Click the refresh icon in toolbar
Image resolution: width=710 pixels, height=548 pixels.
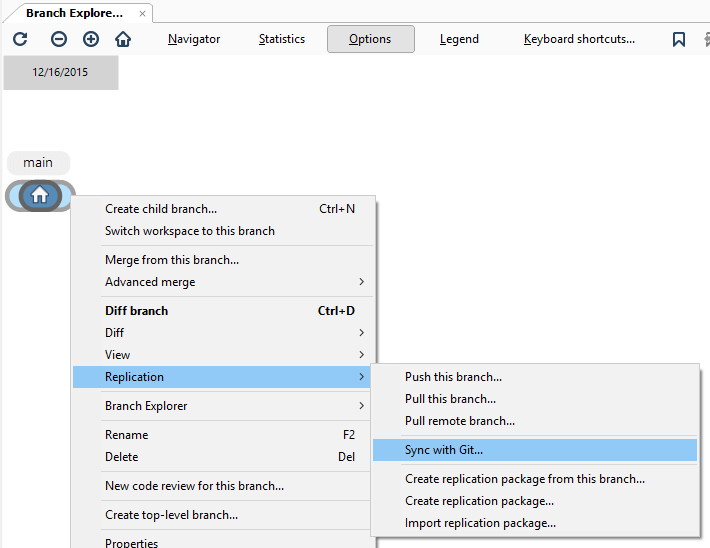point(20,39)
